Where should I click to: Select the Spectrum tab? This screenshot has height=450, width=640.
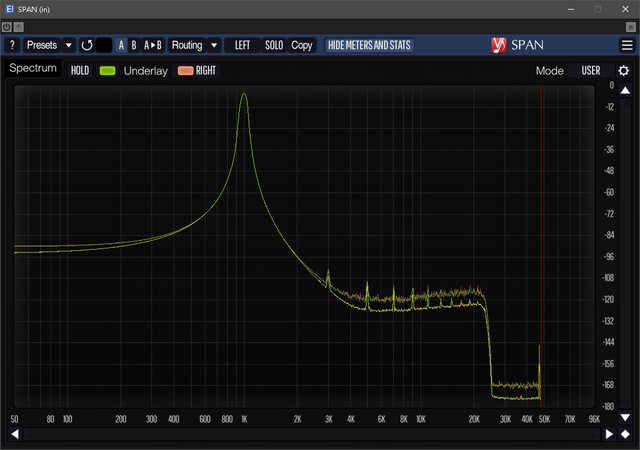(x=33, y=69)
